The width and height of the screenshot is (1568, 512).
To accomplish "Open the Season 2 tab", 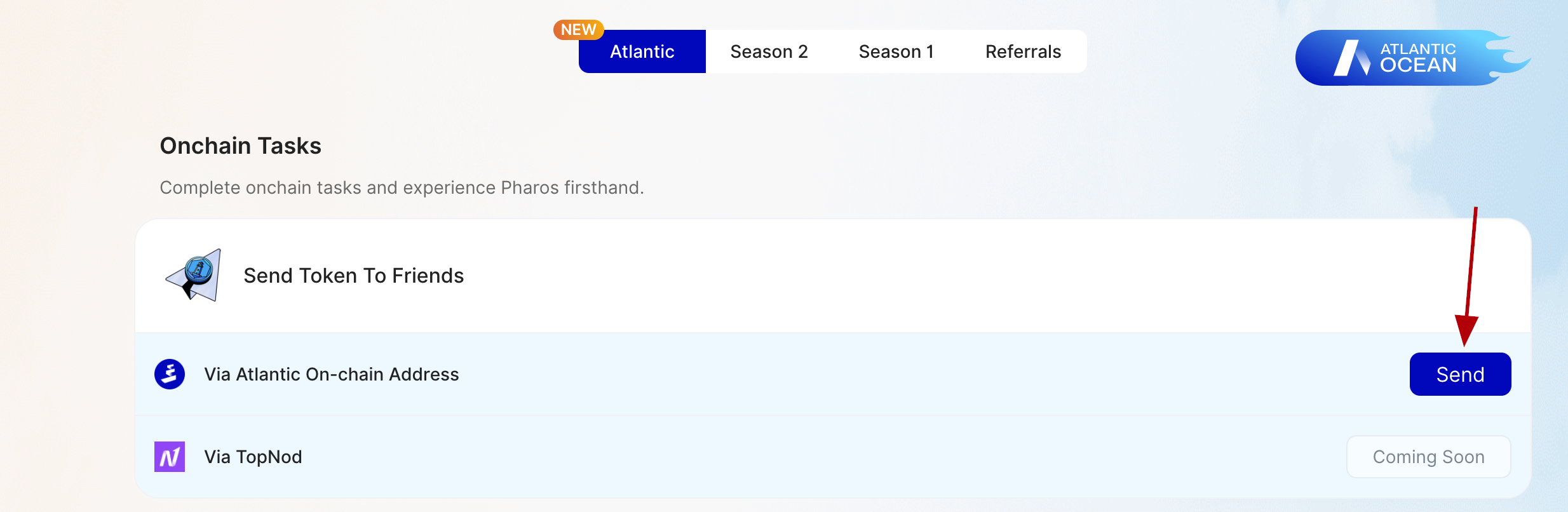I will 769,51.
